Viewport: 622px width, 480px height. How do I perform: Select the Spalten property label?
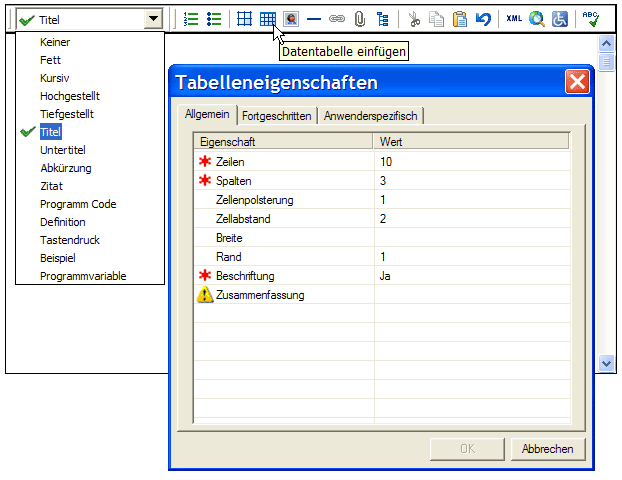tap(234, 181)
